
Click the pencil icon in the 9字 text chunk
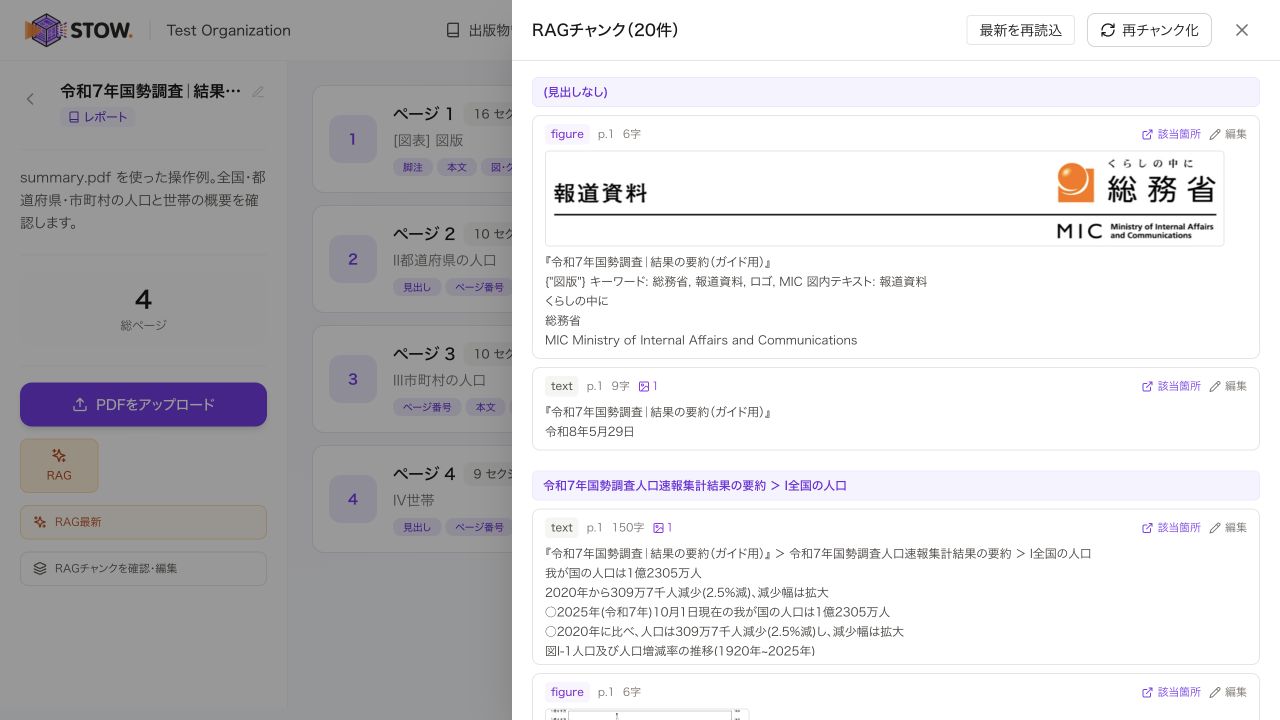click(x=1215, y=386)
